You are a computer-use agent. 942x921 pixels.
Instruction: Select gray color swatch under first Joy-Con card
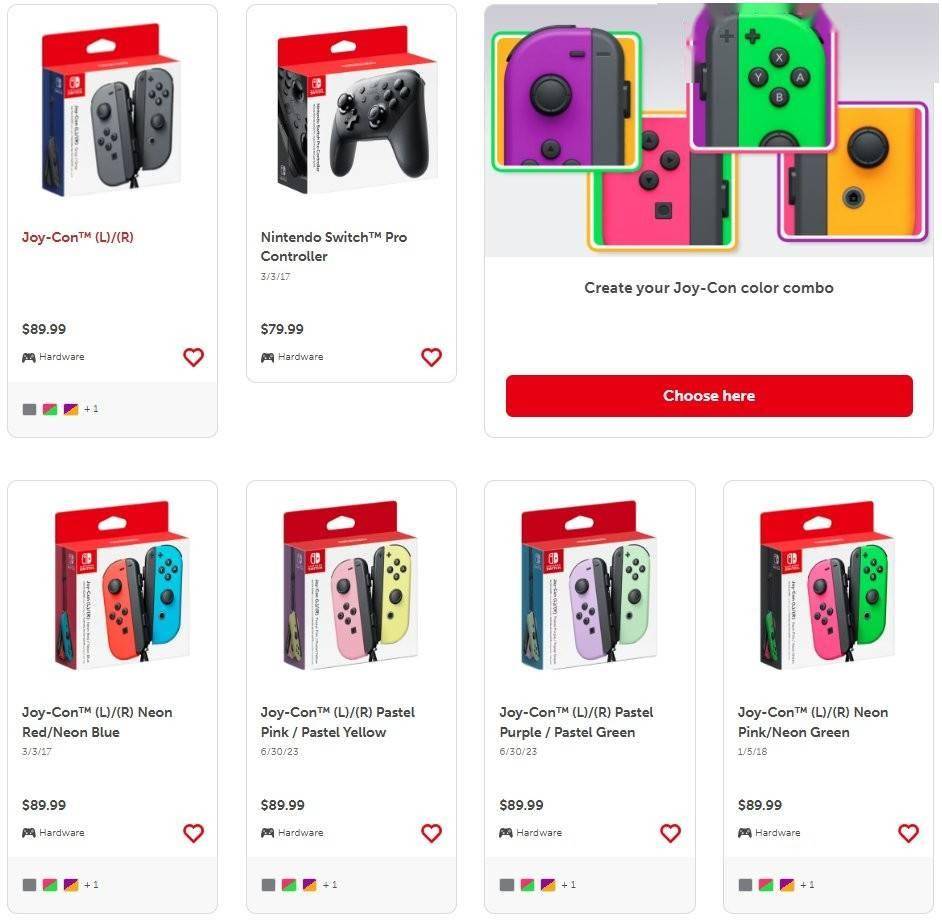(x=29, y=409)
